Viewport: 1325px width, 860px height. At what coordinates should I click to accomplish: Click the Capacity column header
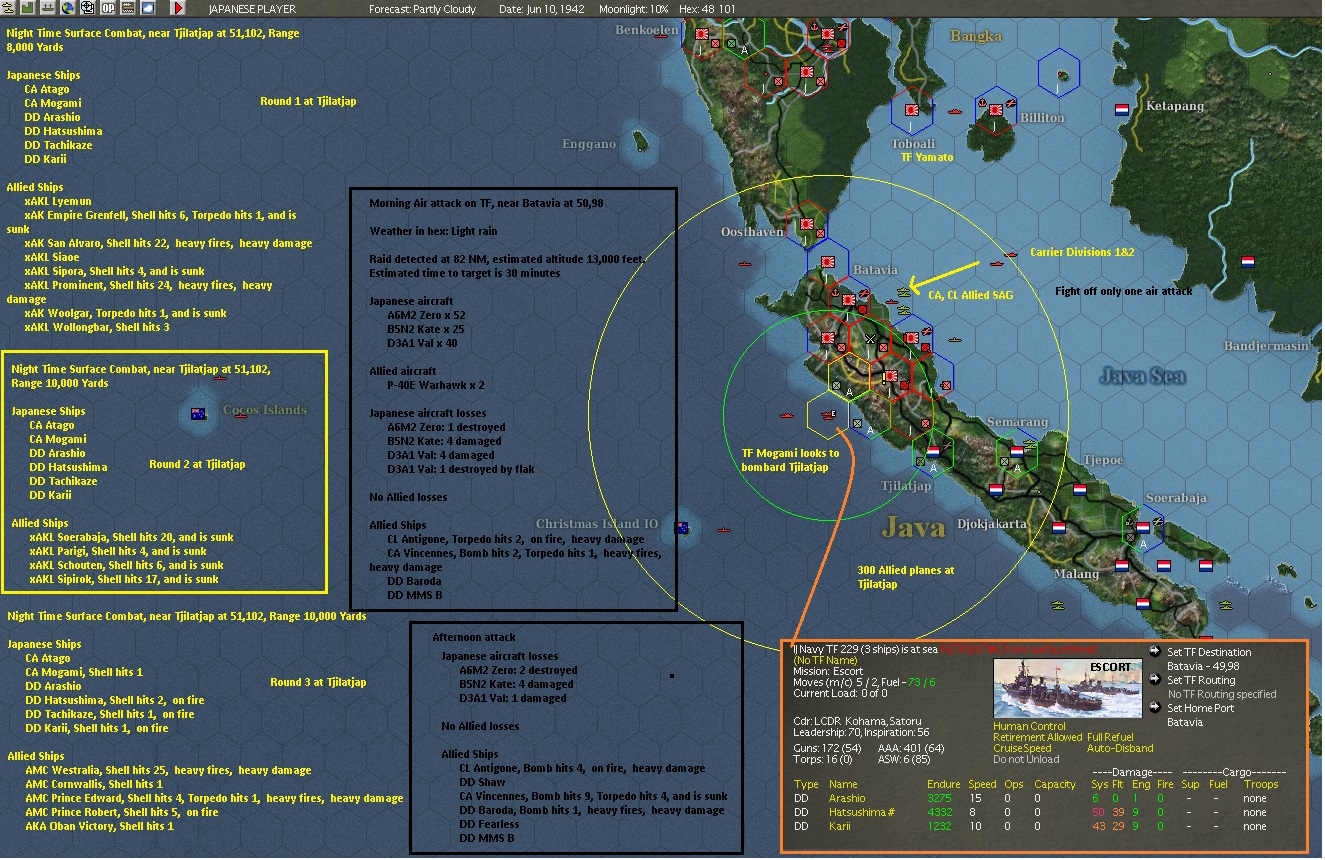pos(1055,785)
